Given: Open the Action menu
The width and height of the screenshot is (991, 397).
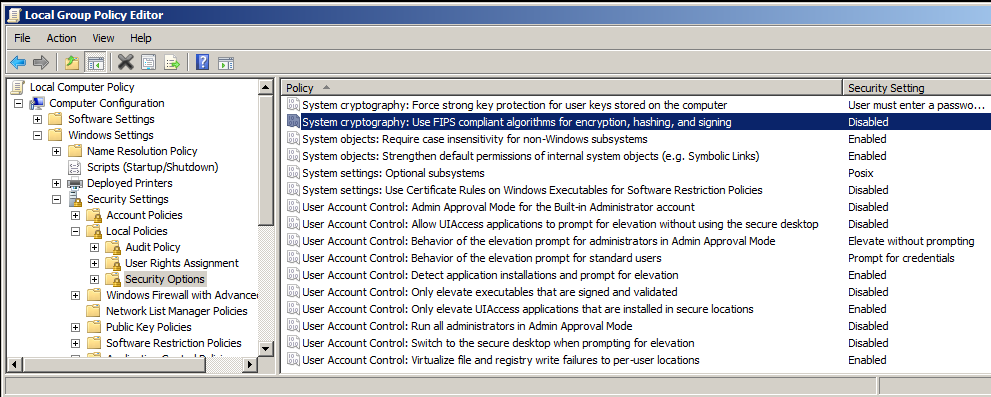Looking at the screenshot, I should coord(61,38).
